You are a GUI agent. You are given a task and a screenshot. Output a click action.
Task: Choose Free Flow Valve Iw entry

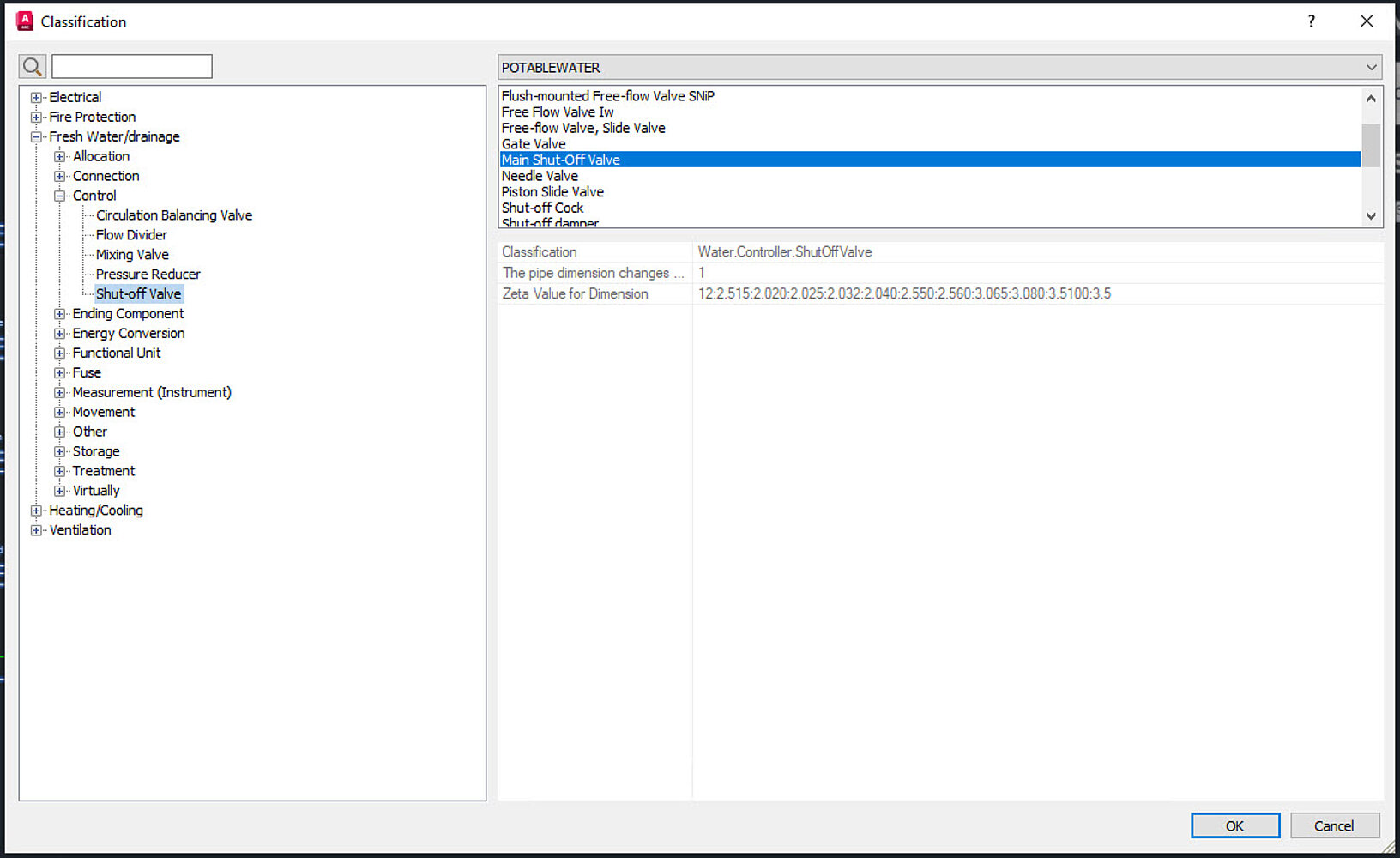pos(930,112)
